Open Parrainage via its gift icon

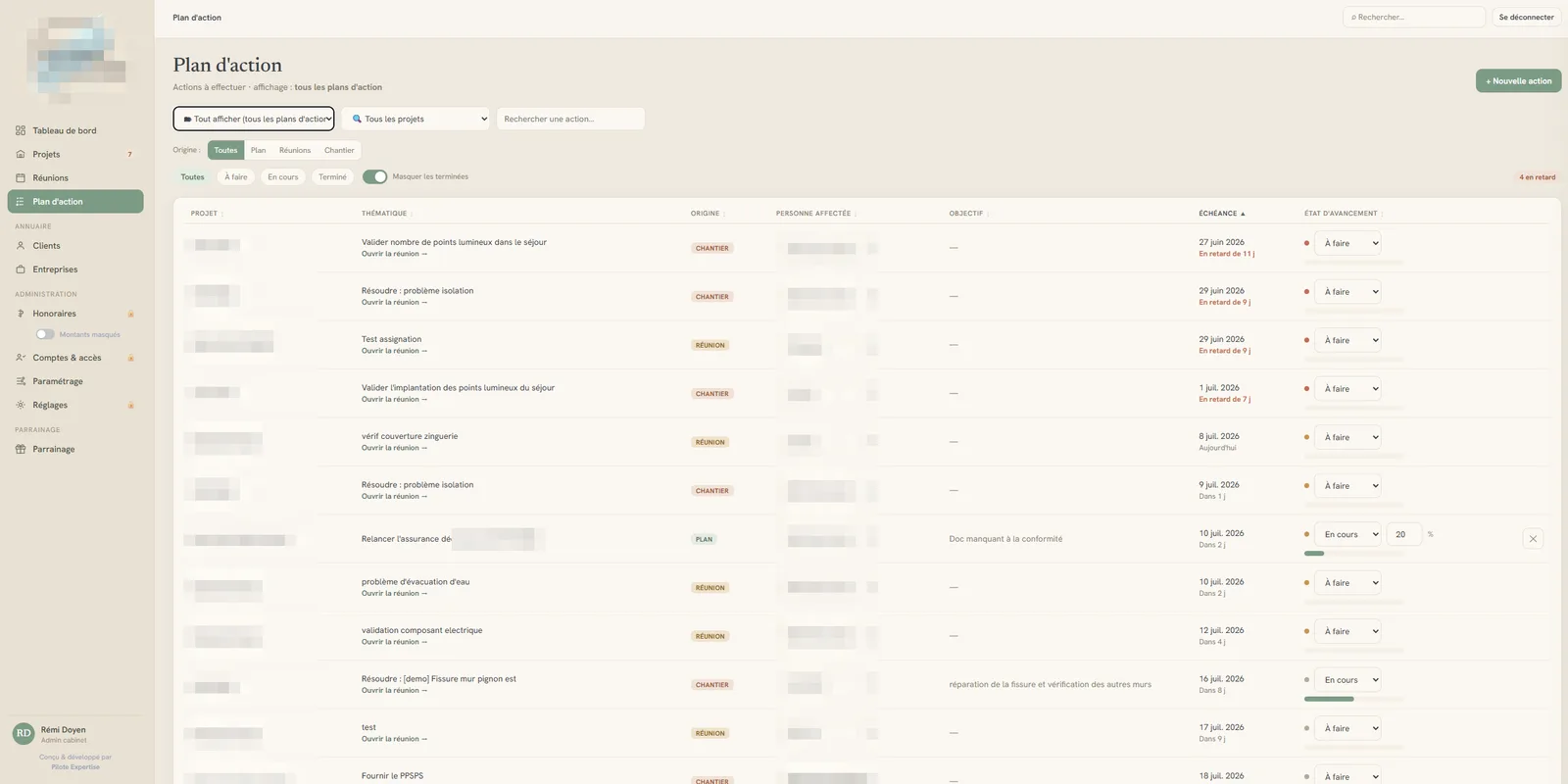pyautogui.click(x=21, y=449)
